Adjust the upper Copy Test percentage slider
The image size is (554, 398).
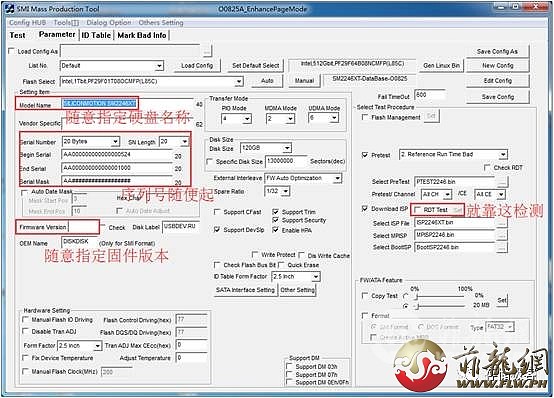pos(417,296)
